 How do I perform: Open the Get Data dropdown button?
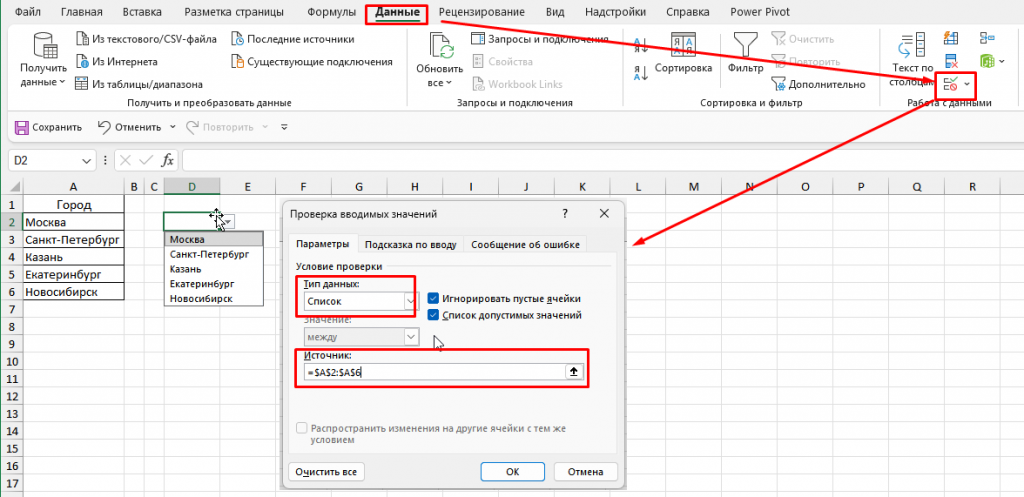point(43,60)
